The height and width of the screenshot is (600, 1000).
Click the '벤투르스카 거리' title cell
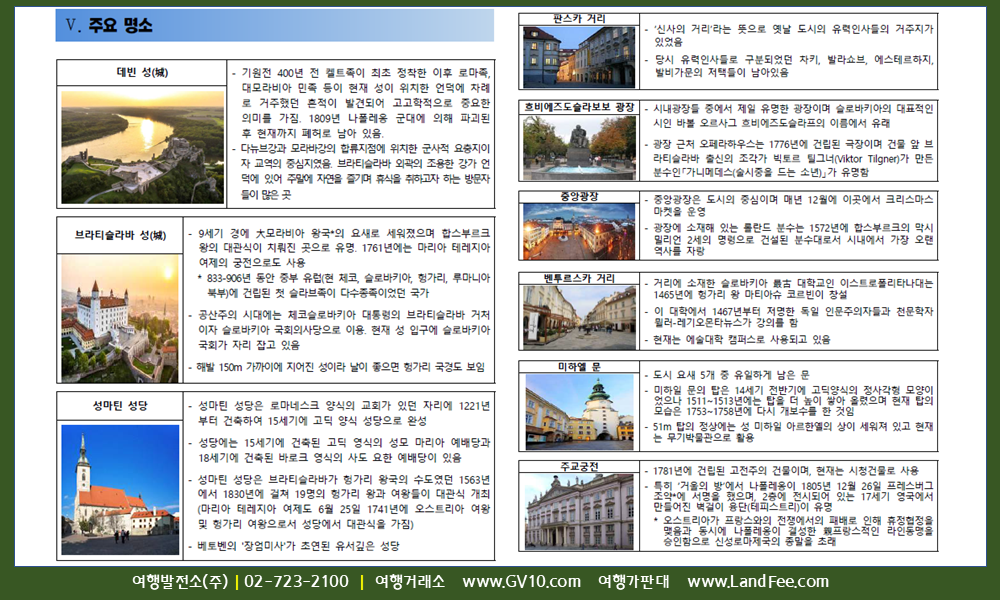pos(579,279)
